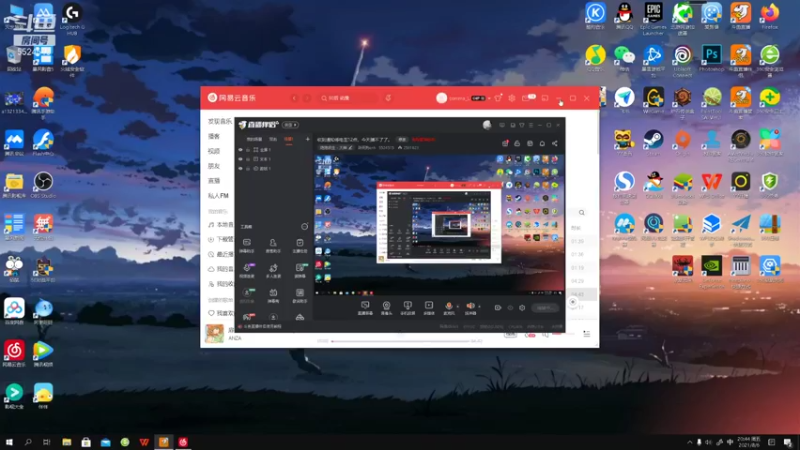Viewport: 800px width, 450px height.
Task: Open Epic Games Launcher desktop shortcut
Action: (653, 18)
